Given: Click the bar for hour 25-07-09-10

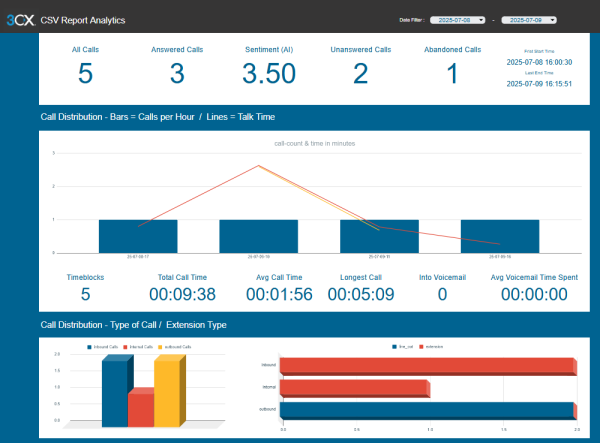Looking at the screenshot, I should click(259, 236).
